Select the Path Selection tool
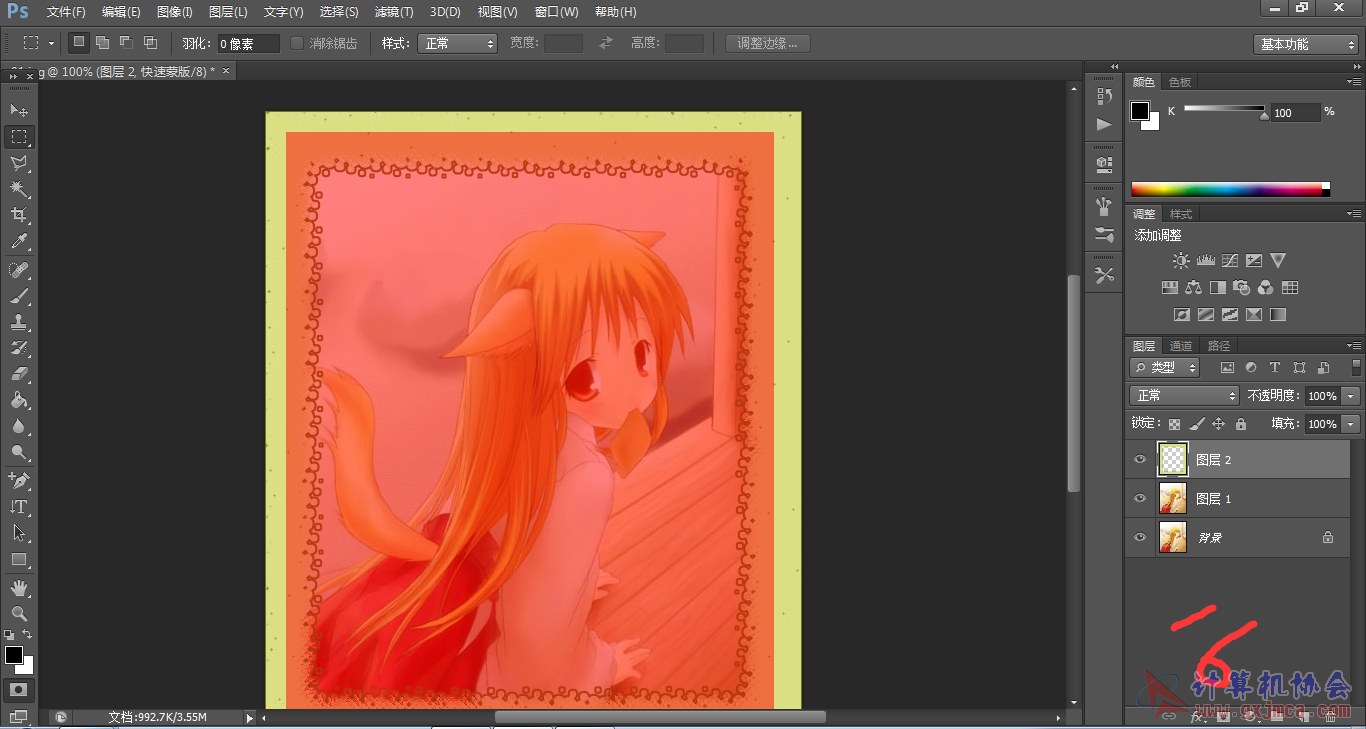This screenshot has height=729, width=1366. pos(19,533)
